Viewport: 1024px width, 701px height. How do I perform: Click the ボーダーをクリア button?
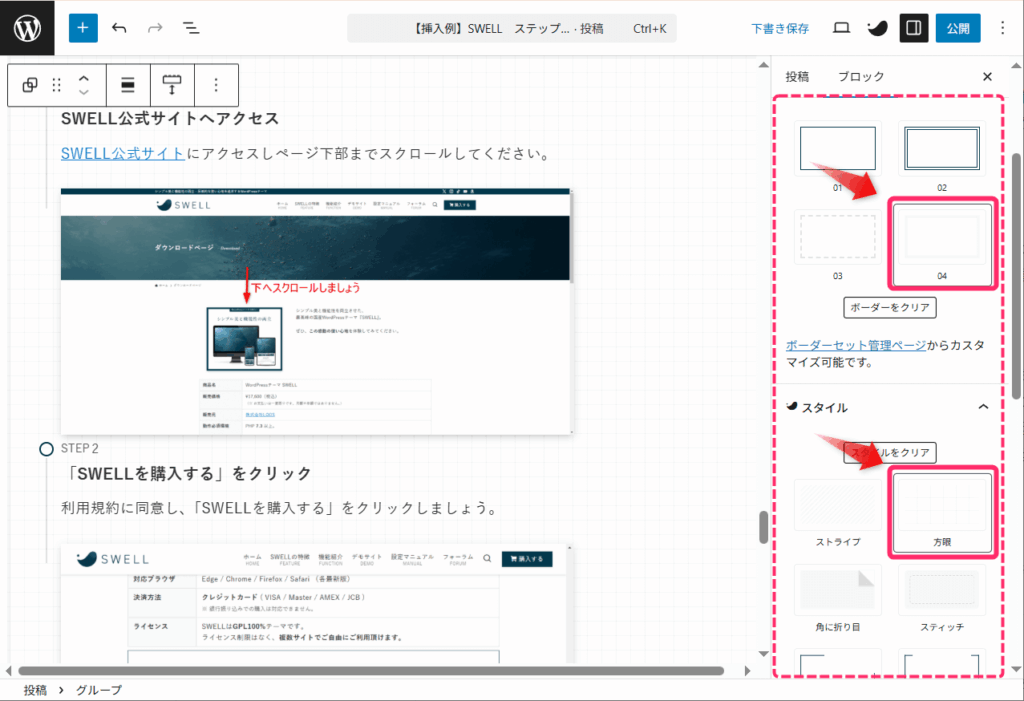pos(890,307)
